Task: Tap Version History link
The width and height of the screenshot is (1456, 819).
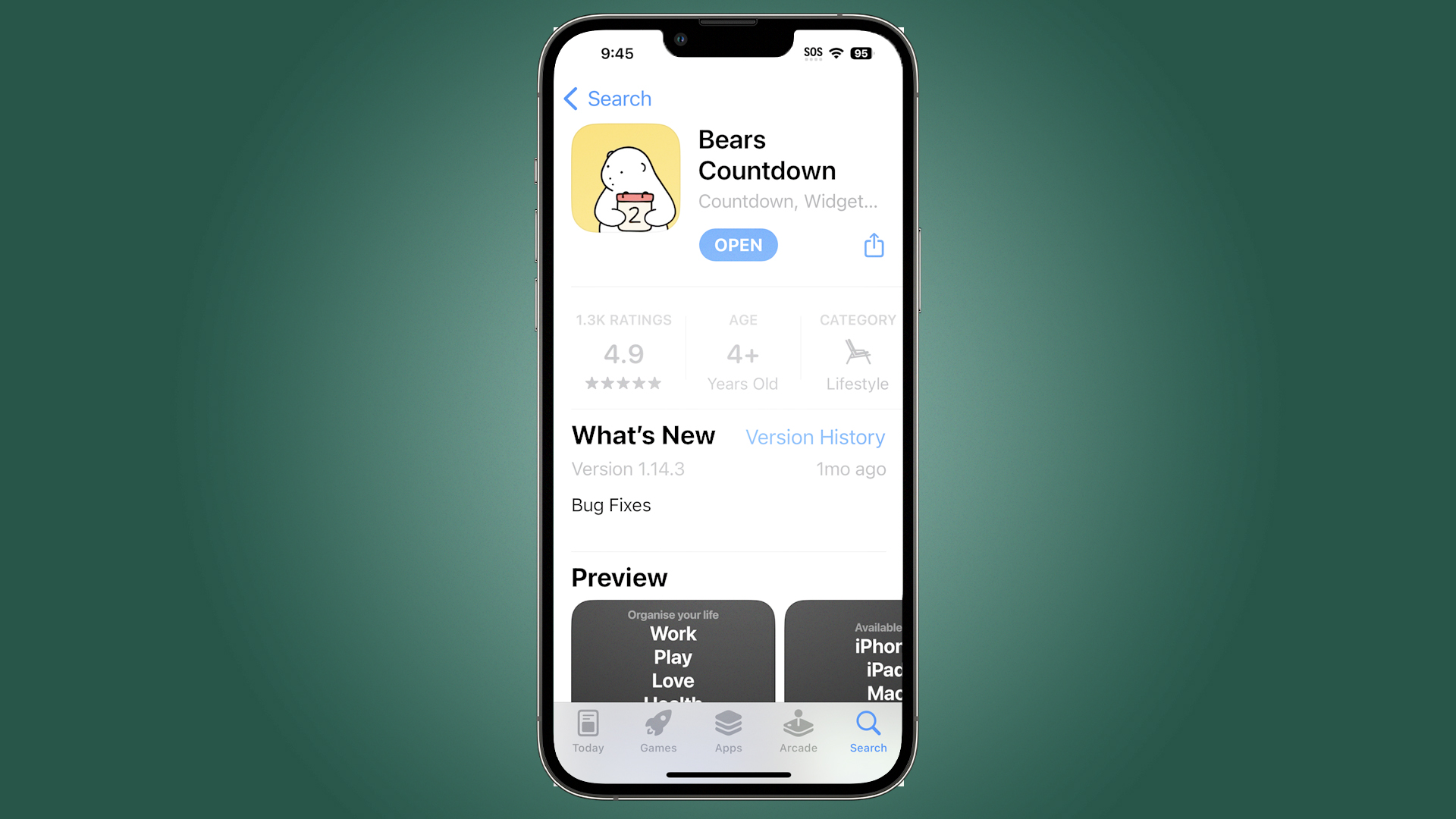Action: pos(815,437)
